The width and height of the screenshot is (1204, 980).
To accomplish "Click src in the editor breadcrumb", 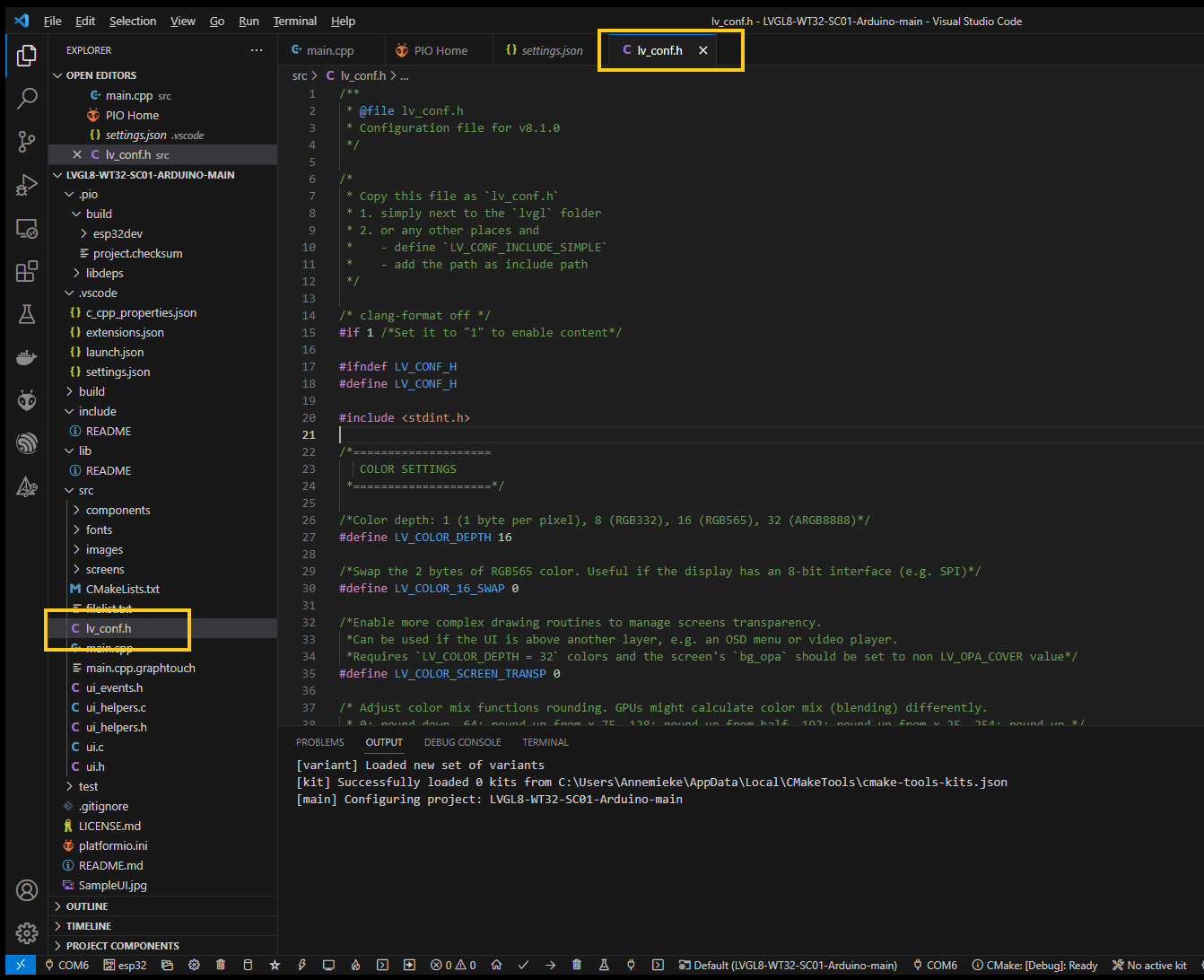I will (300, 76).
